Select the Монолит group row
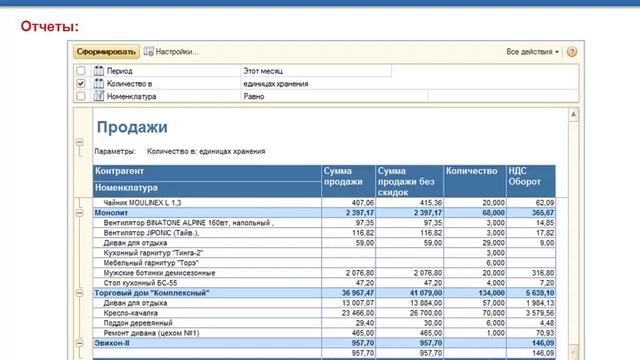640x360 pixels. 324,213
